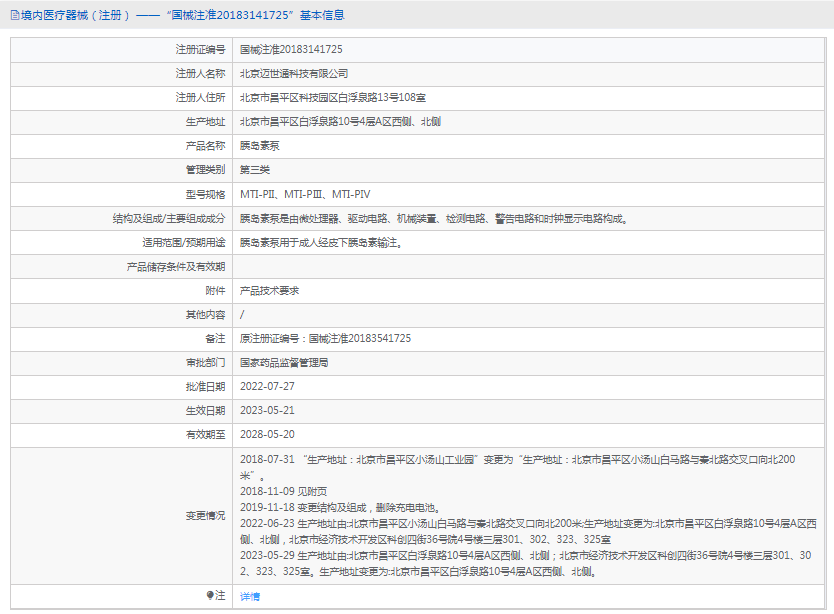Click model spec MTI-PII、MTI-PIII、MTI-PIV
Image resolution: width=834 pixels, height=614 pixels.
point(305,194)
